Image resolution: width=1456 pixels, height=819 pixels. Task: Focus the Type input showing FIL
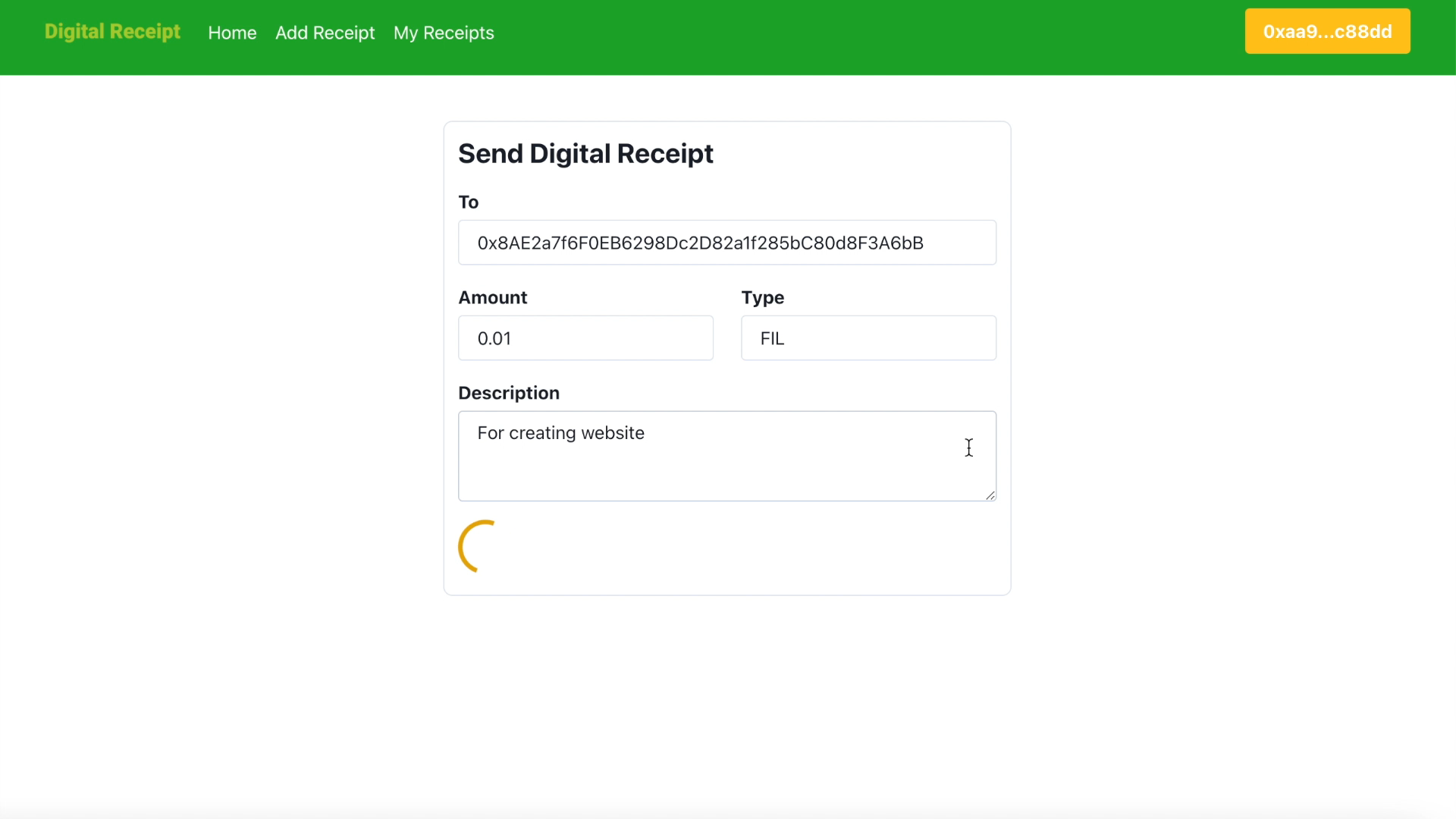[x=868, y=338]
